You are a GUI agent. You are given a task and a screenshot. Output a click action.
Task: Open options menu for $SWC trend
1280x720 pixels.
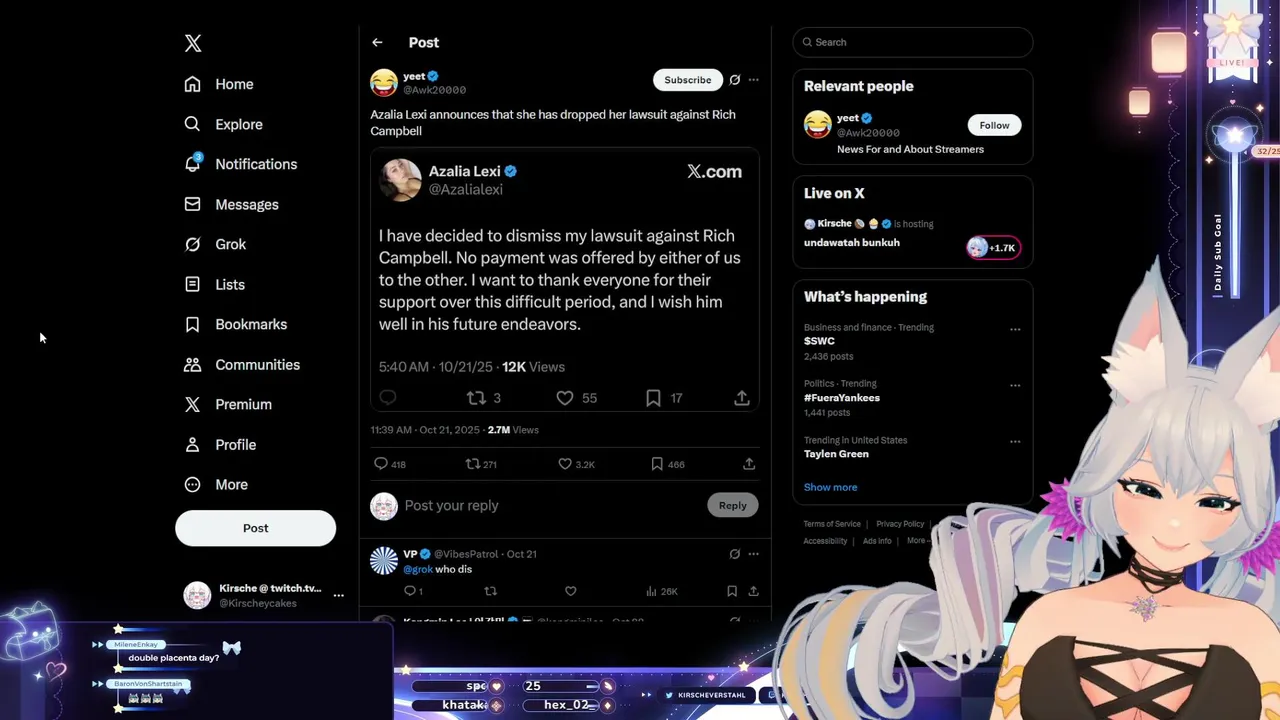(1015, 329)
